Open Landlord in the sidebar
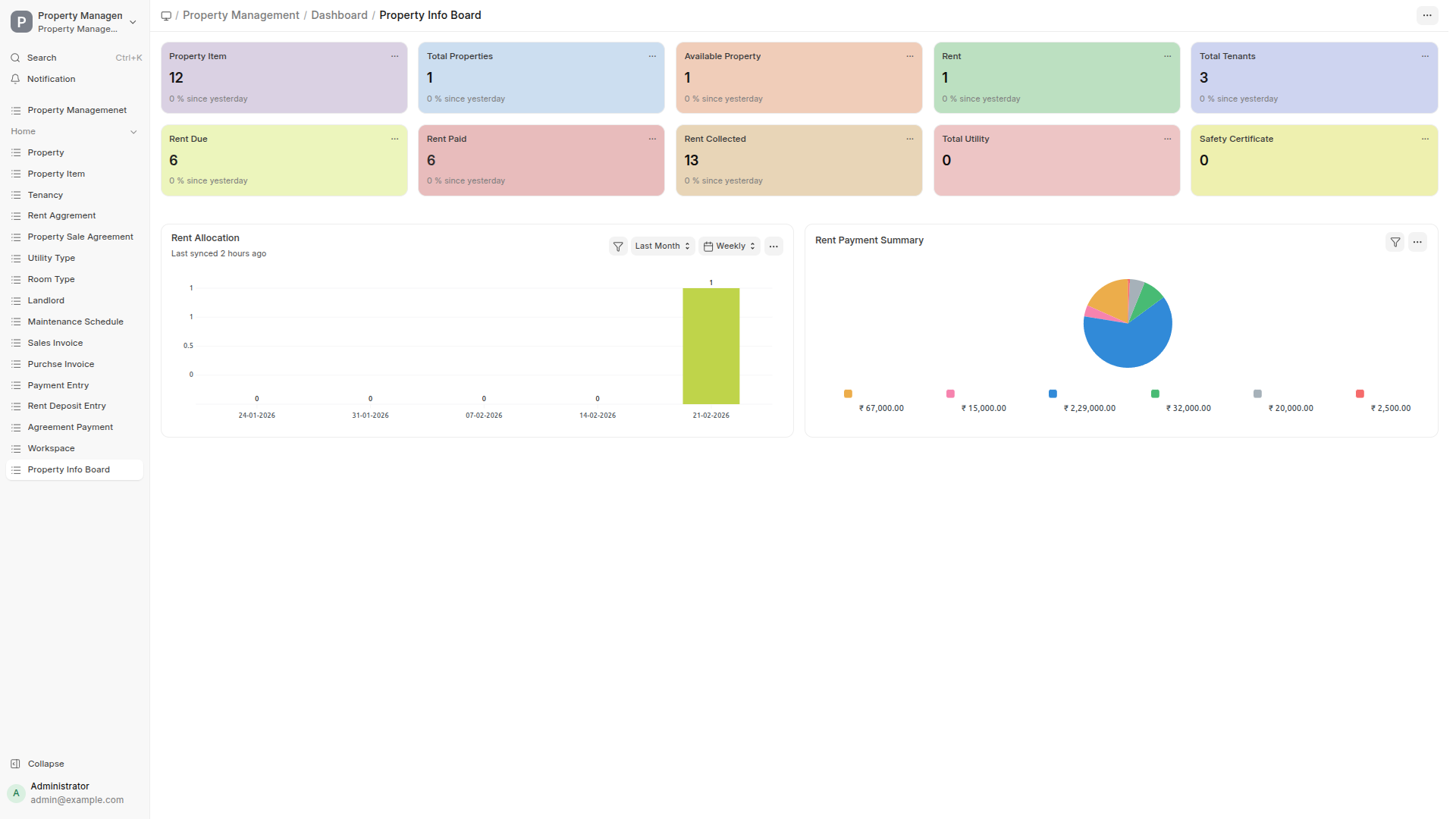The width and height of the screenshot is (1456, 819). coord(74,300)
